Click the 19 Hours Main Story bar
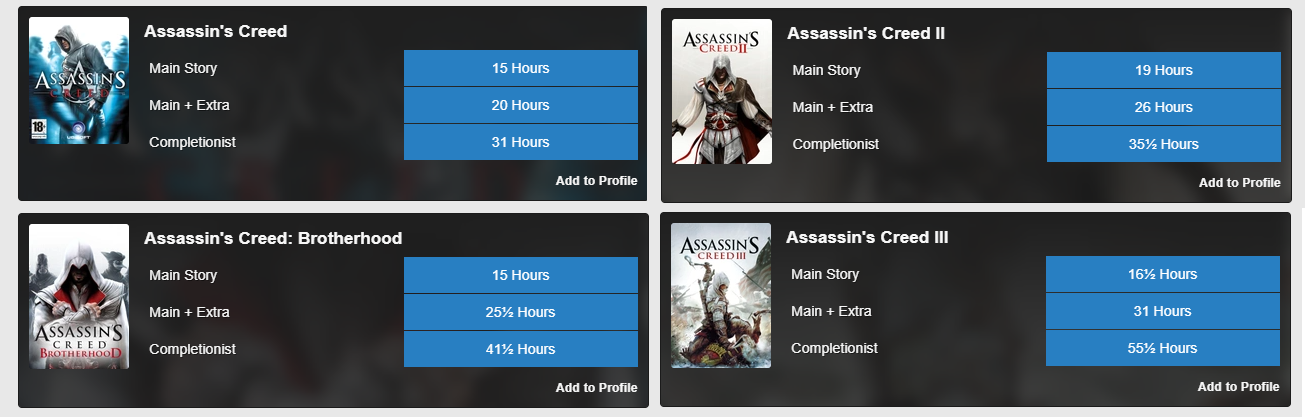The width and height of the screenshot is (1305, 417). point(1163,70)
